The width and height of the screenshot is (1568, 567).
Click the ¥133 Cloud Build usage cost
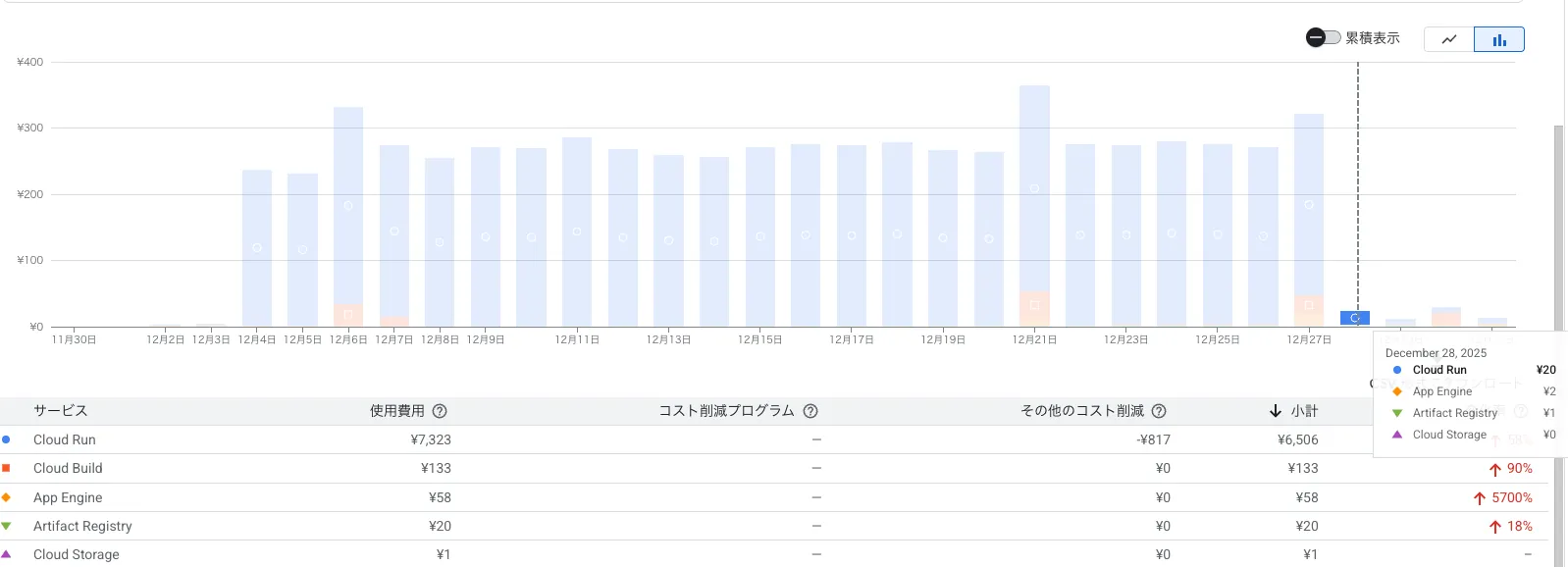[x=436, y=468]
